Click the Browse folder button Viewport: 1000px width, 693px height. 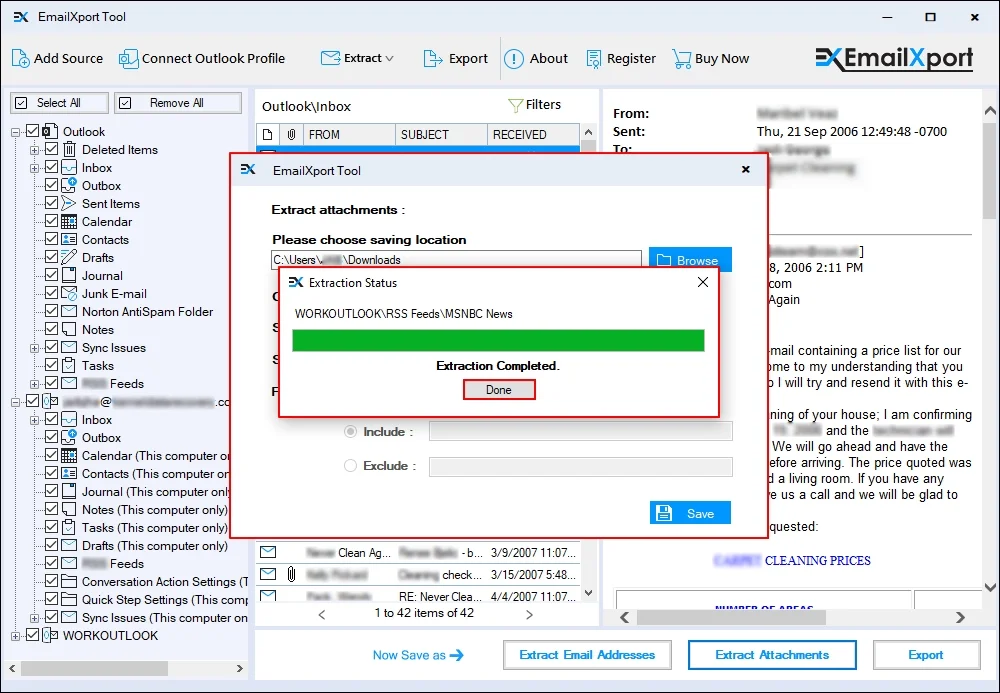click(x=690, y=260)
